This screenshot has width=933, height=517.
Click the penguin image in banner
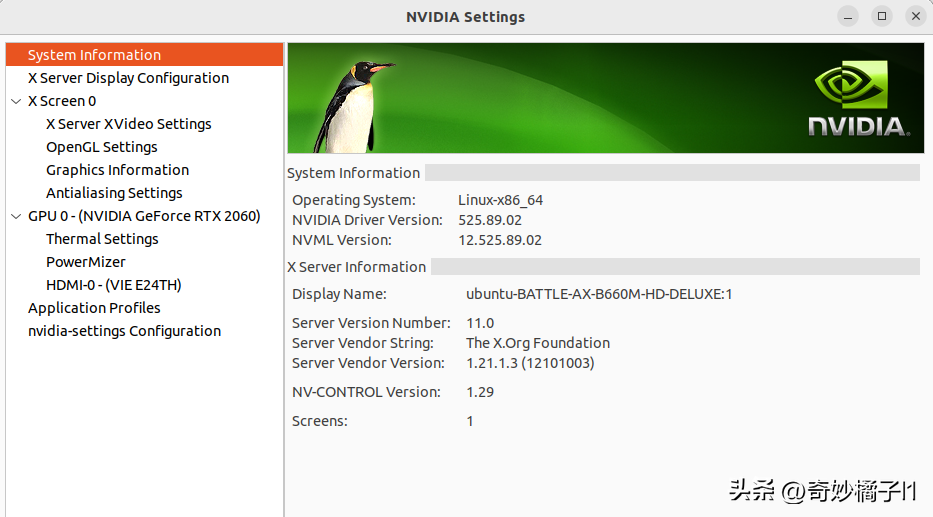pyautogui.click(x=354, y=107)
